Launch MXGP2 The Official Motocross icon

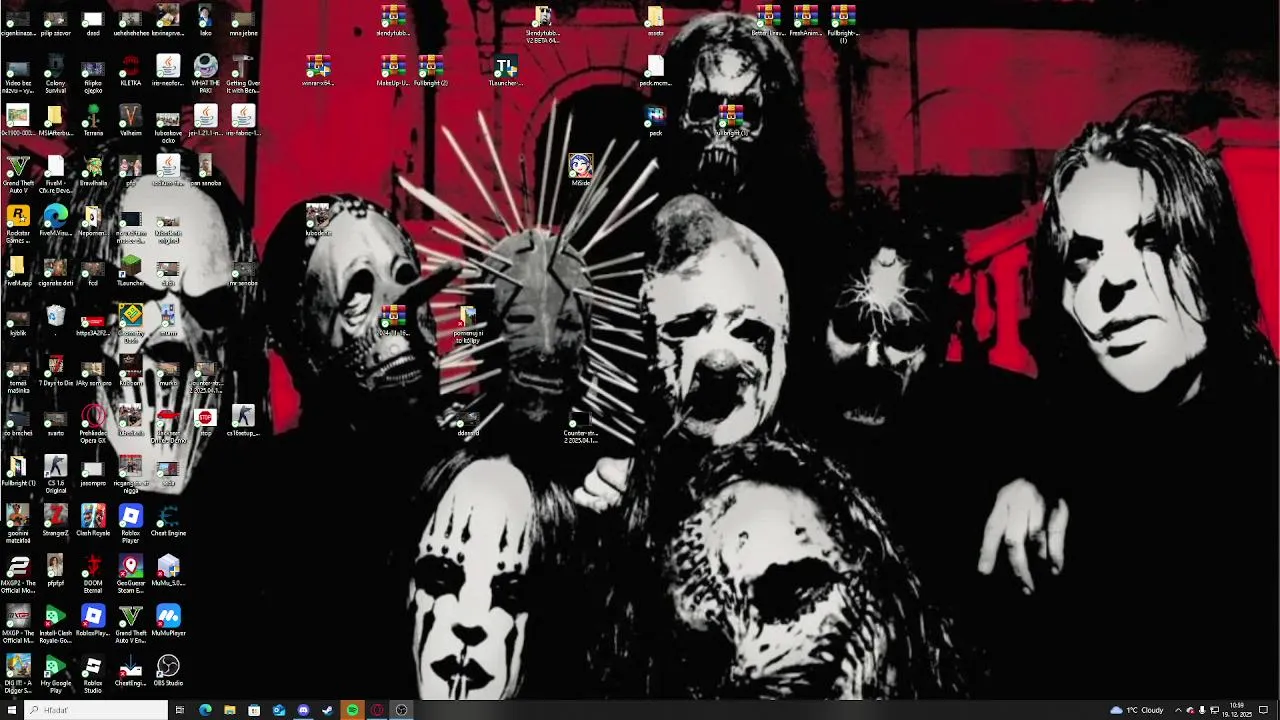tap(18, 572)
